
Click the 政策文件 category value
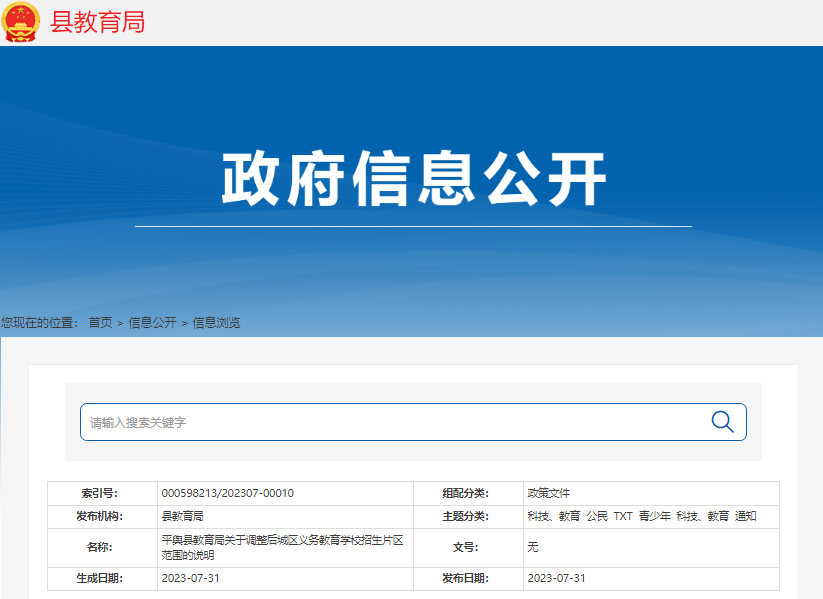click(548, 493)
